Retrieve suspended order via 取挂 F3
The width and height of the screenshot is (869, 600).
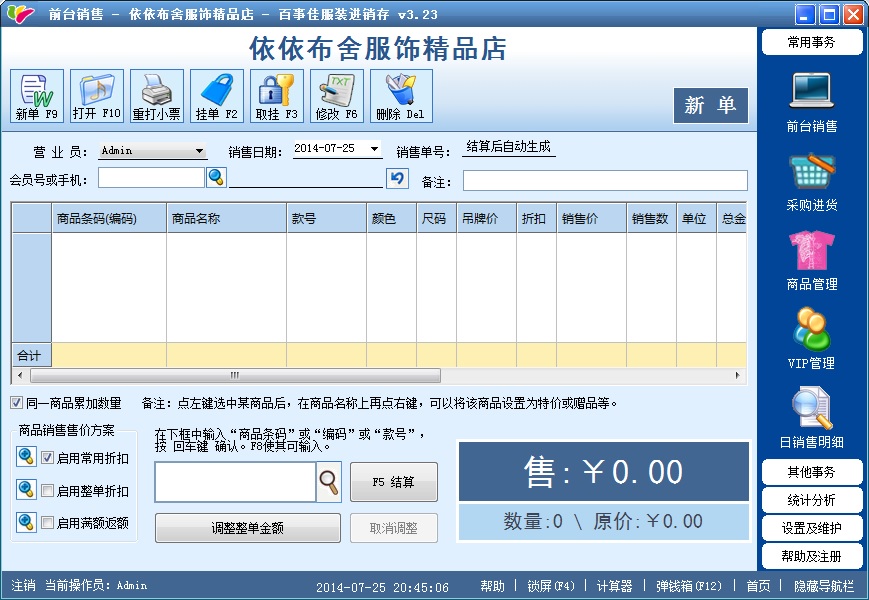[x=277, y=96]
